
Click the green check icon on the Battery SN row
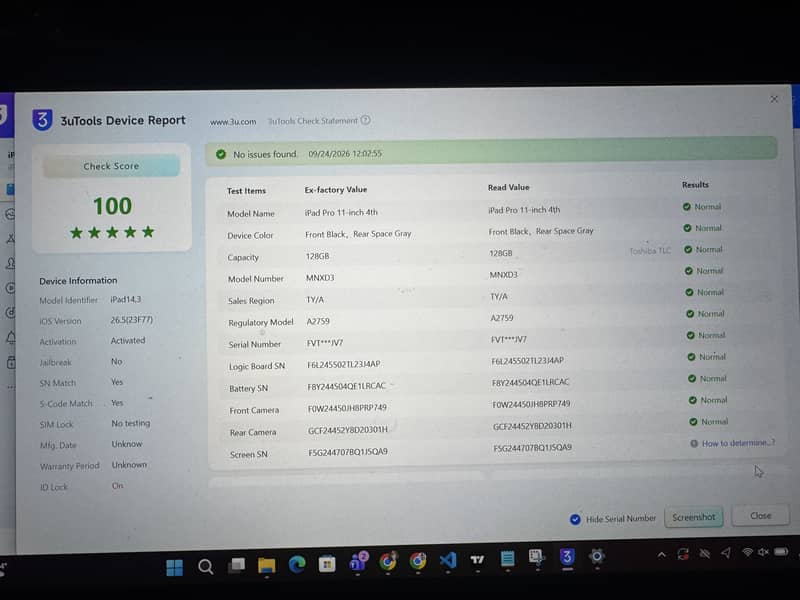tap(692, 379)
